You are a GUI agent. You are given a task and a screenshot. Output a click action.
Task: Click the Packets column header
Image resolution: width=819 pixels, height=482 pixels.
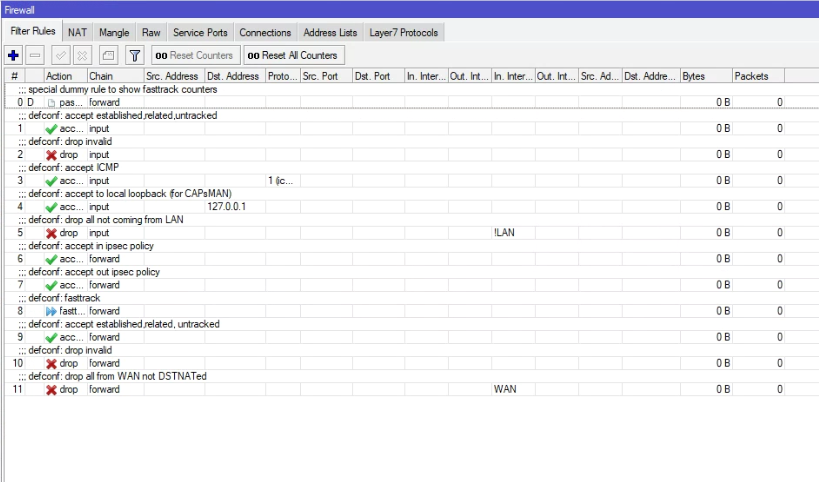pos(758,76)
